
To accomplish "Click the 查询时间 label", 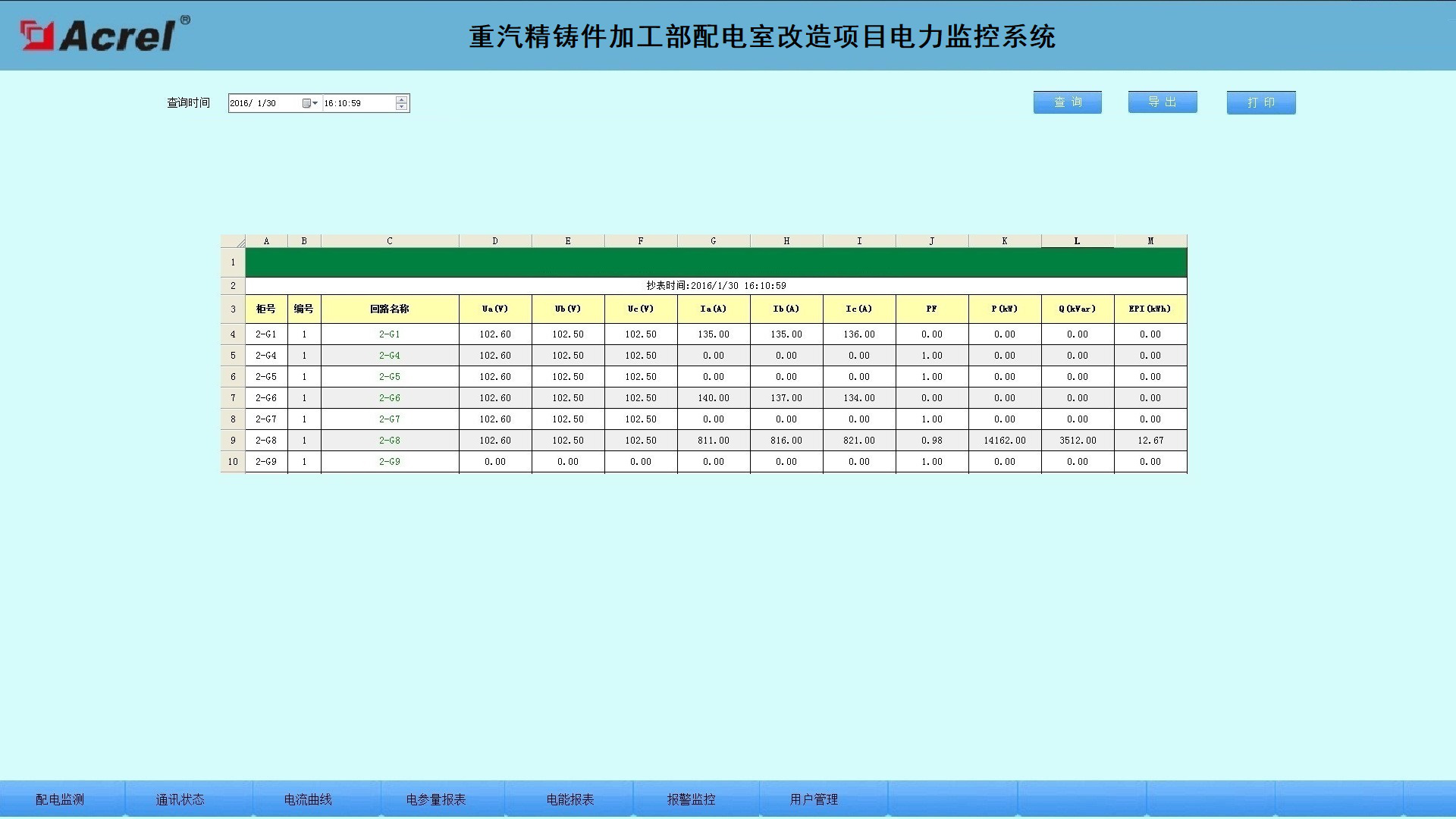I will 188,103.
